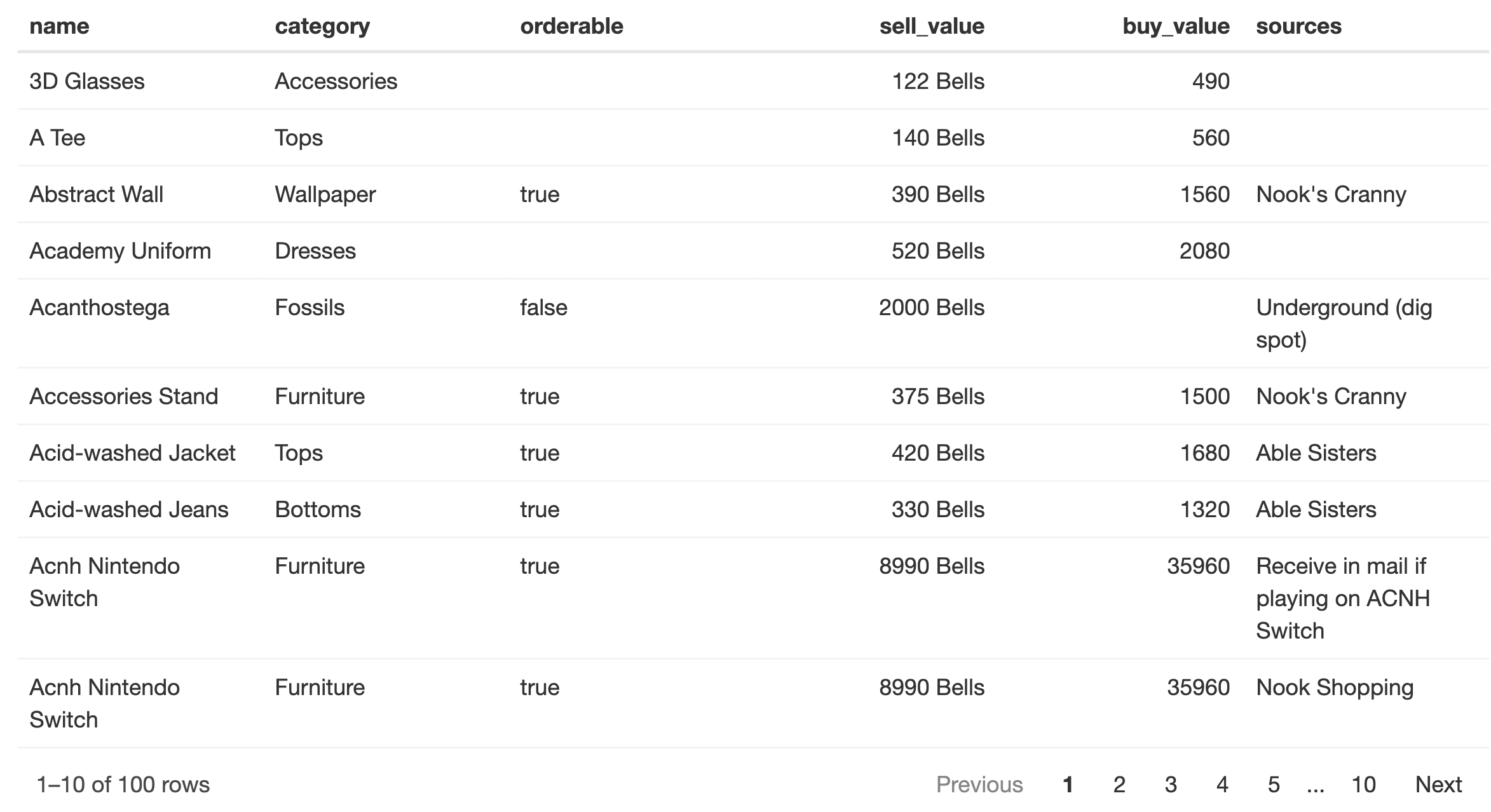Image resolution: width=1491 pixels, height=812 pixels.
Task: Jump to page 3
Action: (x=1171, y=785)
